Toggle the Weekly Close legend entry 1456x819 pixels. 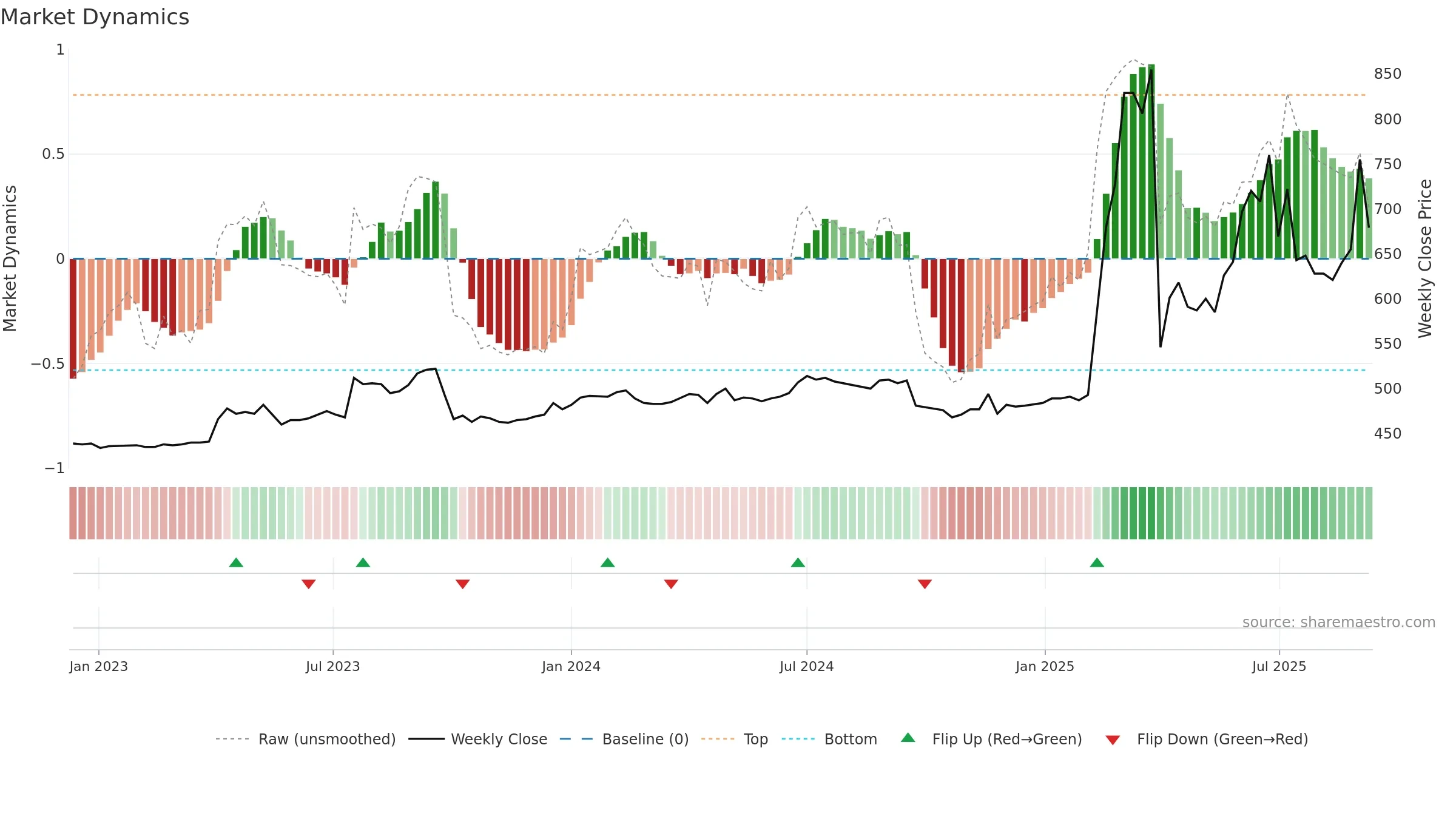[477, 739]
